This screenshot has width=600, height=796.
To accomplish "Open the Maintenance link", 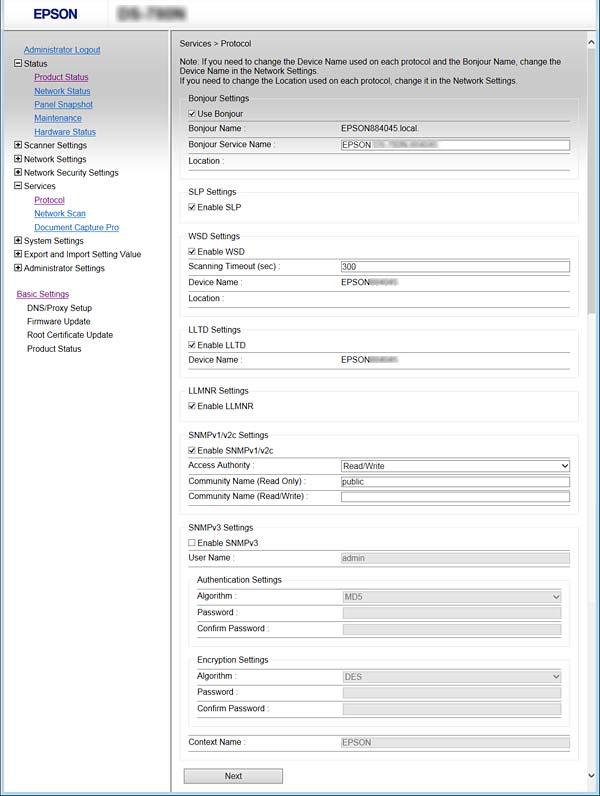I will click(x=58, y=118).
